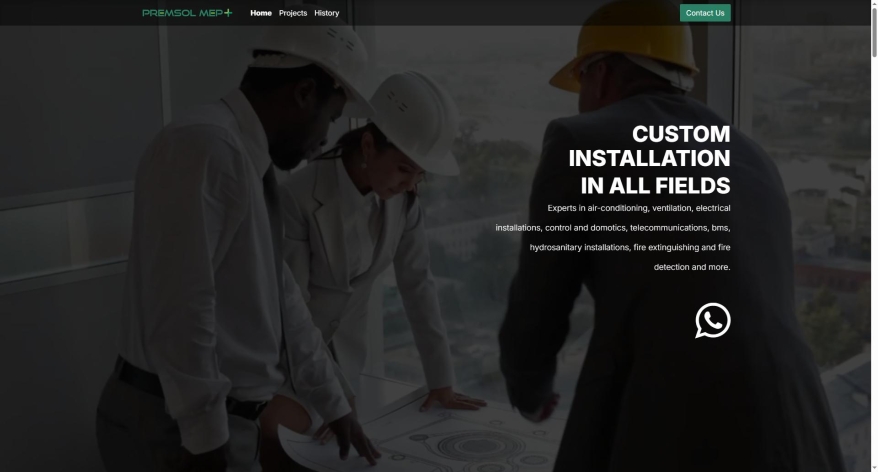This screenshot has width=878, height=472.
Task: Navigate to the History page
Action: coord(326,13)
